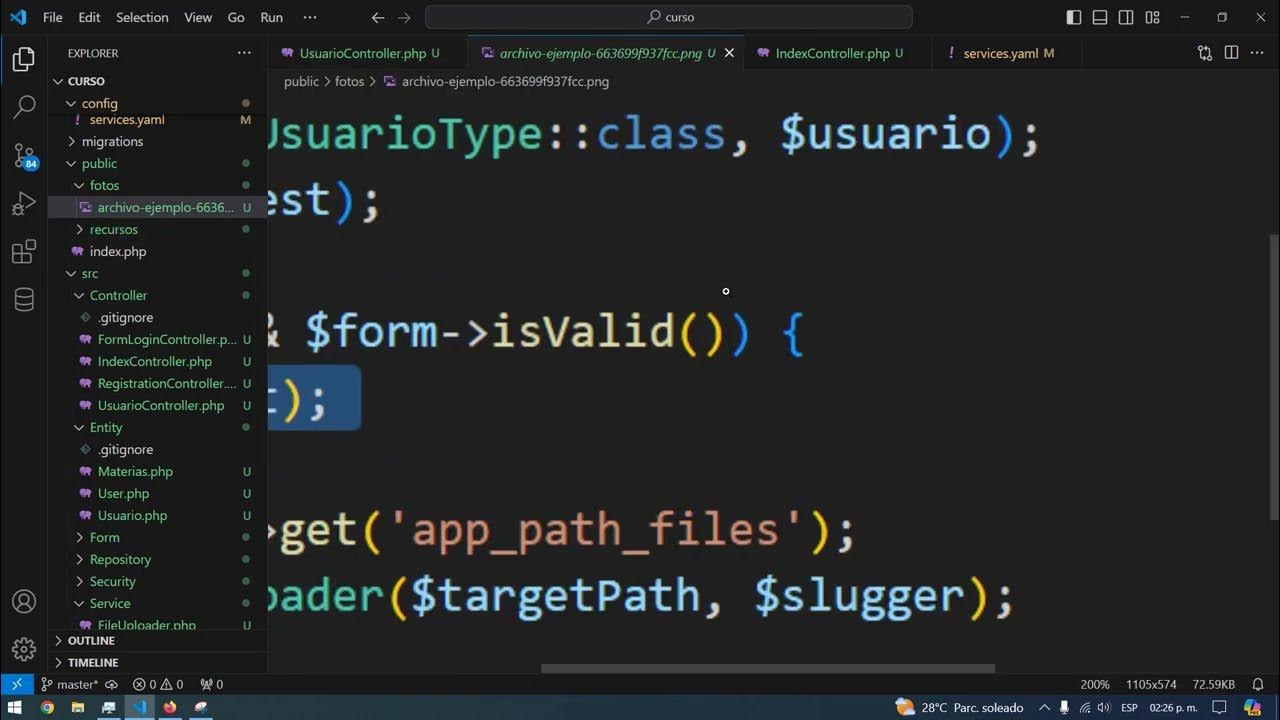Open the Search panel icon
Screen dimensions: 1280x720
point(24,105)
